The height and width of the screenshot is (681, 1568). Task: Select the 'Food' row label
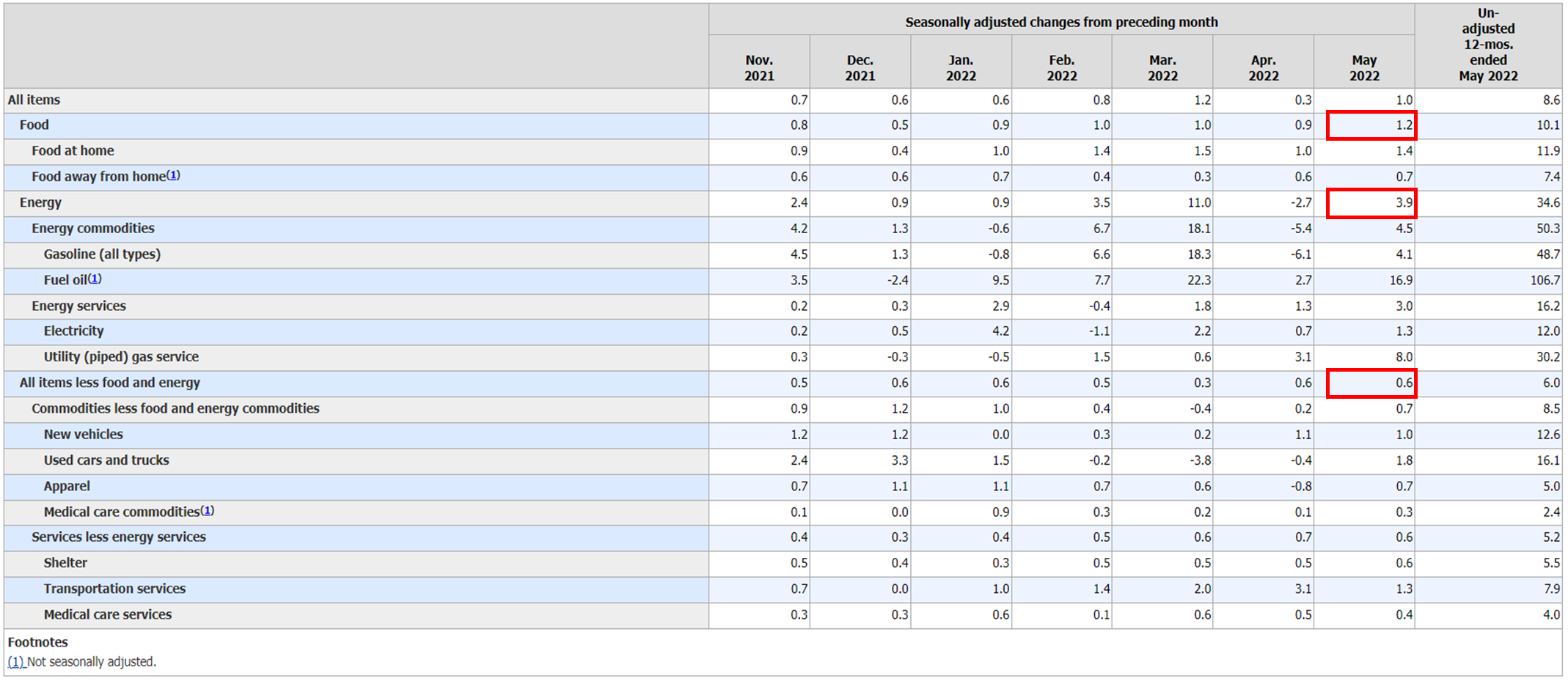point(34,125)
